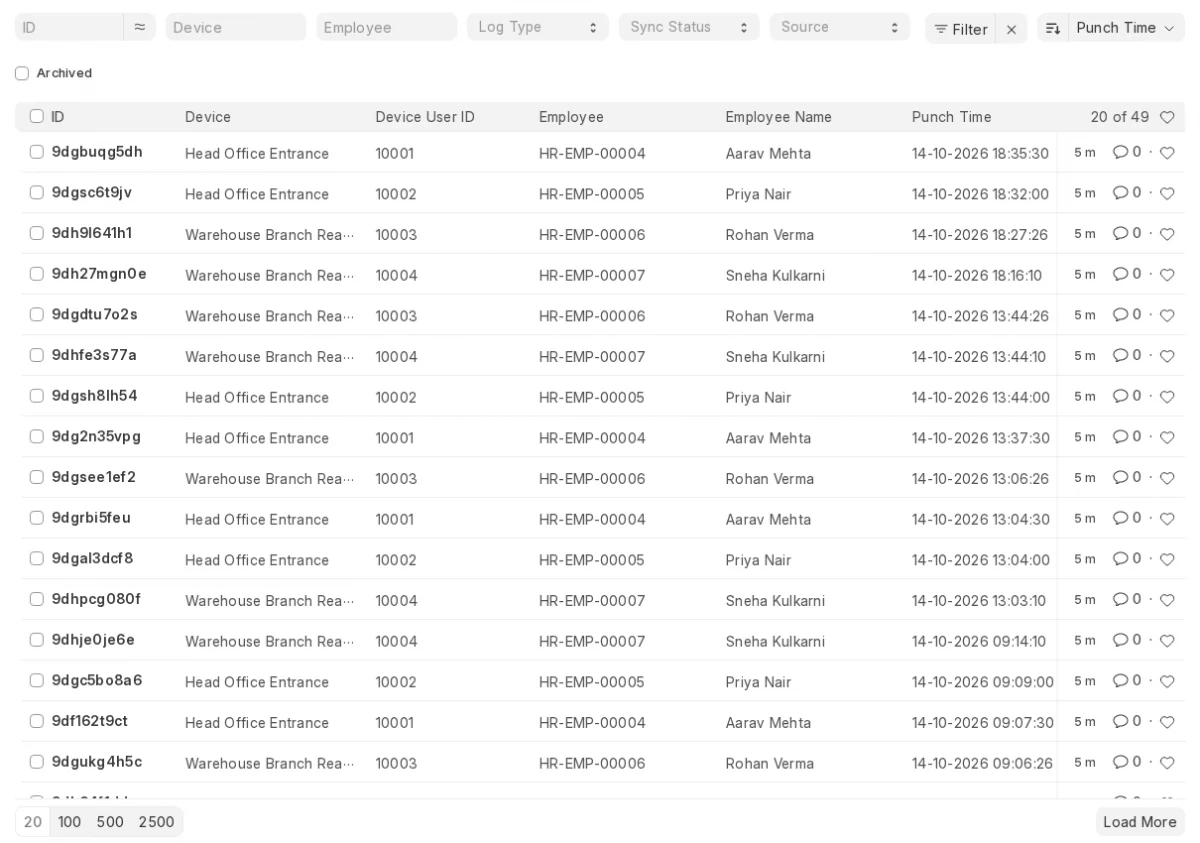Expand the Source dropdown filter
Image resolution: width=1200 pixels, height=843 pixels.
840,27
